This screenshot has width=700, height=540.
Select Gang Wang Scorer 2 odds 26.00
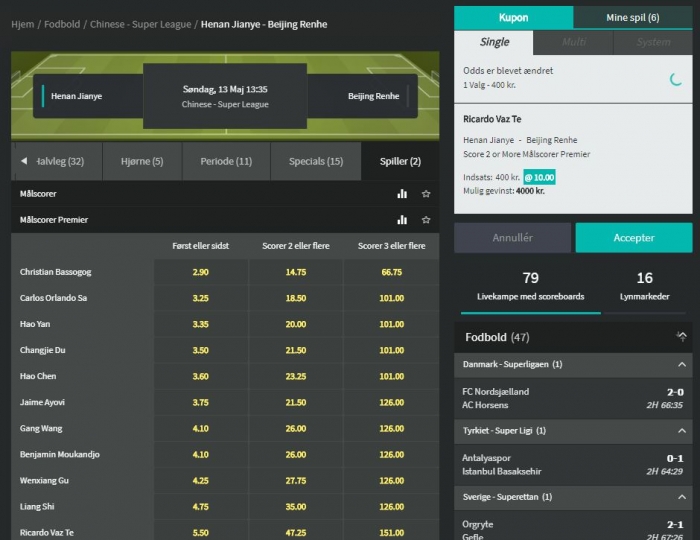(x=296, y=428)
